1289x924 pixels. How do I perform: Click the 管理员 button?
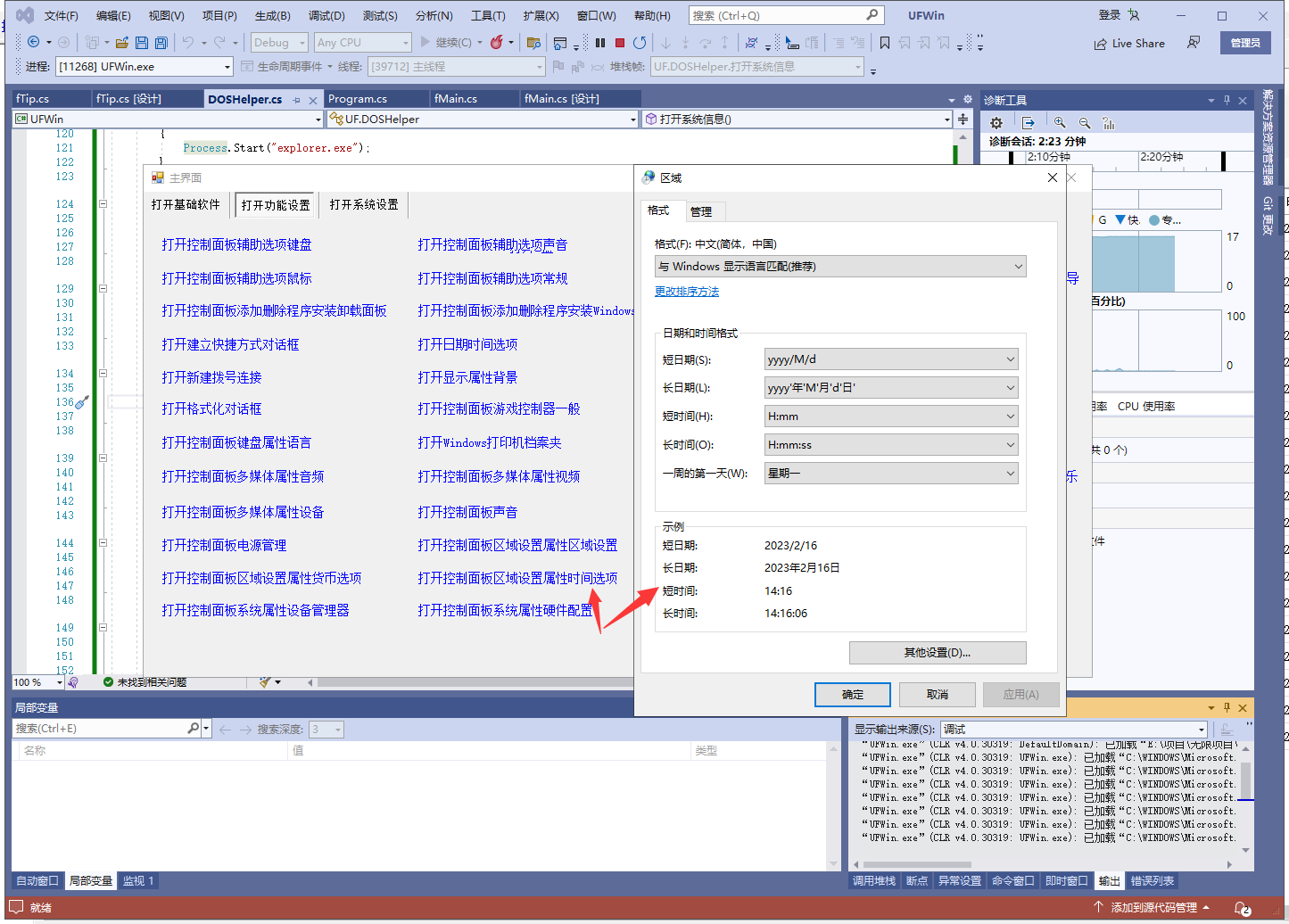1245,43
